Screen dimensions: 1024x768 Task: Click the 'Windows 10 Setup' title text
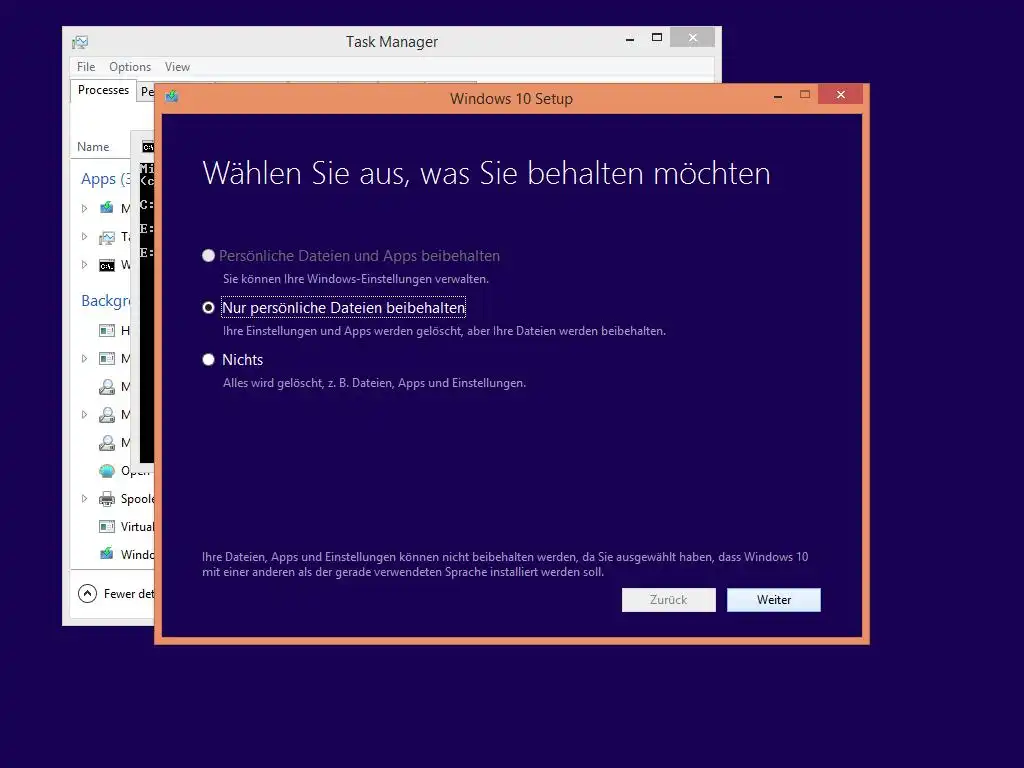point(511,99)
